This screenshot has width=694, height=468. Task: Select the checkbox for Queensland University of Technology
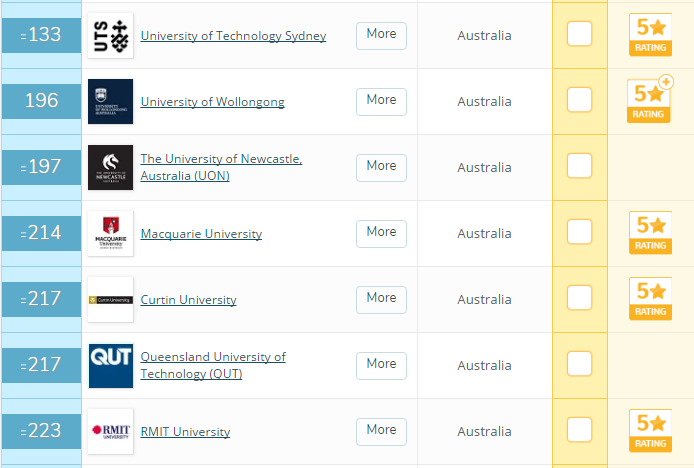pos(579,364)
